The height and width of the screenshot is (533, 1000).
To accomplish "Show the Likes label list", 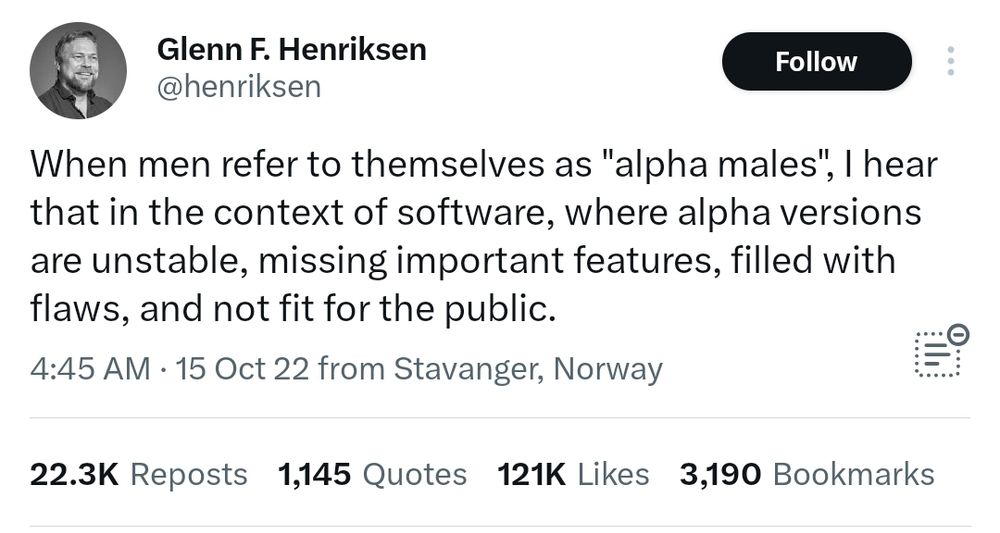I will coord(614,474).
